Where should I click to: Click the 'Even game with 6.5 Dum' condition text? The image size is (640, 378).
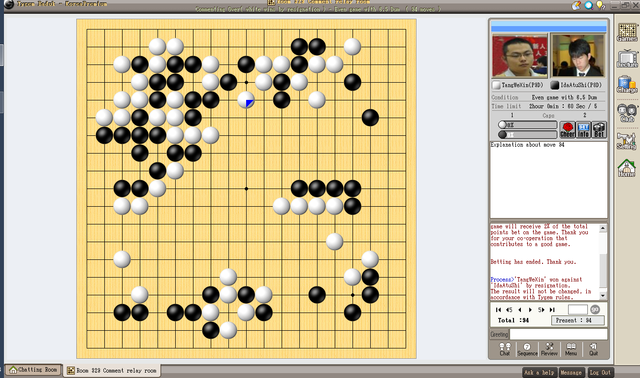(564, 98)
